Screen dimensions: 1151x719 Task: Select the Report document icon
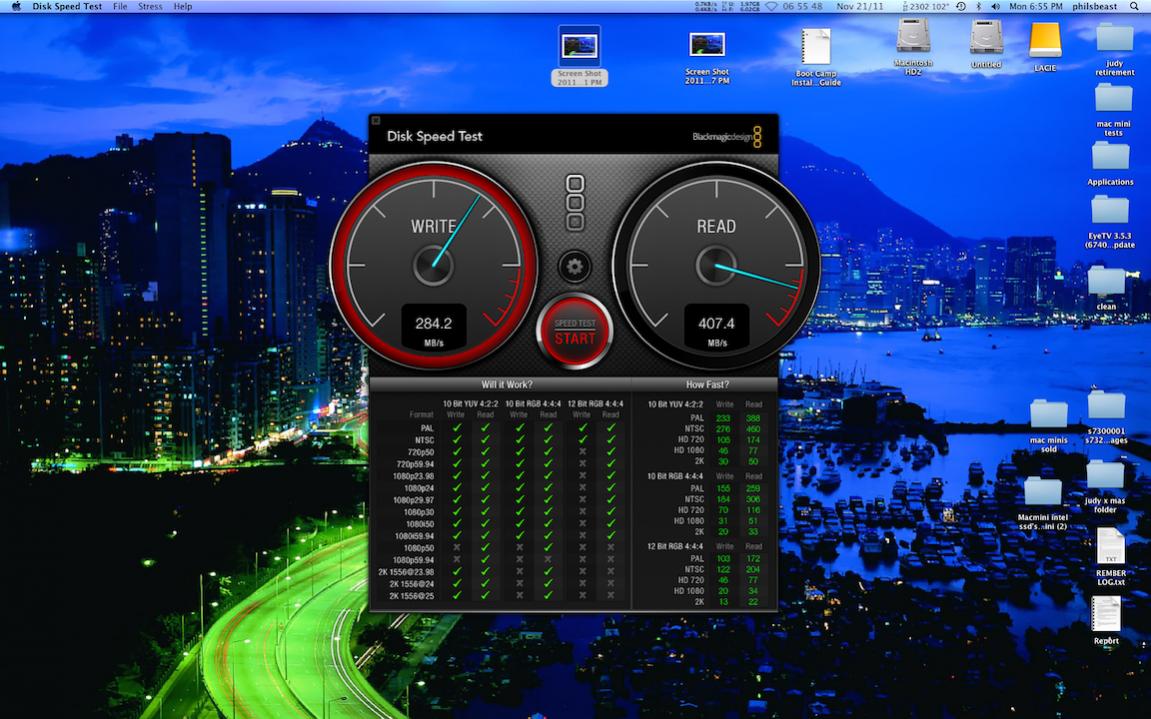(x=1106, y=621)
